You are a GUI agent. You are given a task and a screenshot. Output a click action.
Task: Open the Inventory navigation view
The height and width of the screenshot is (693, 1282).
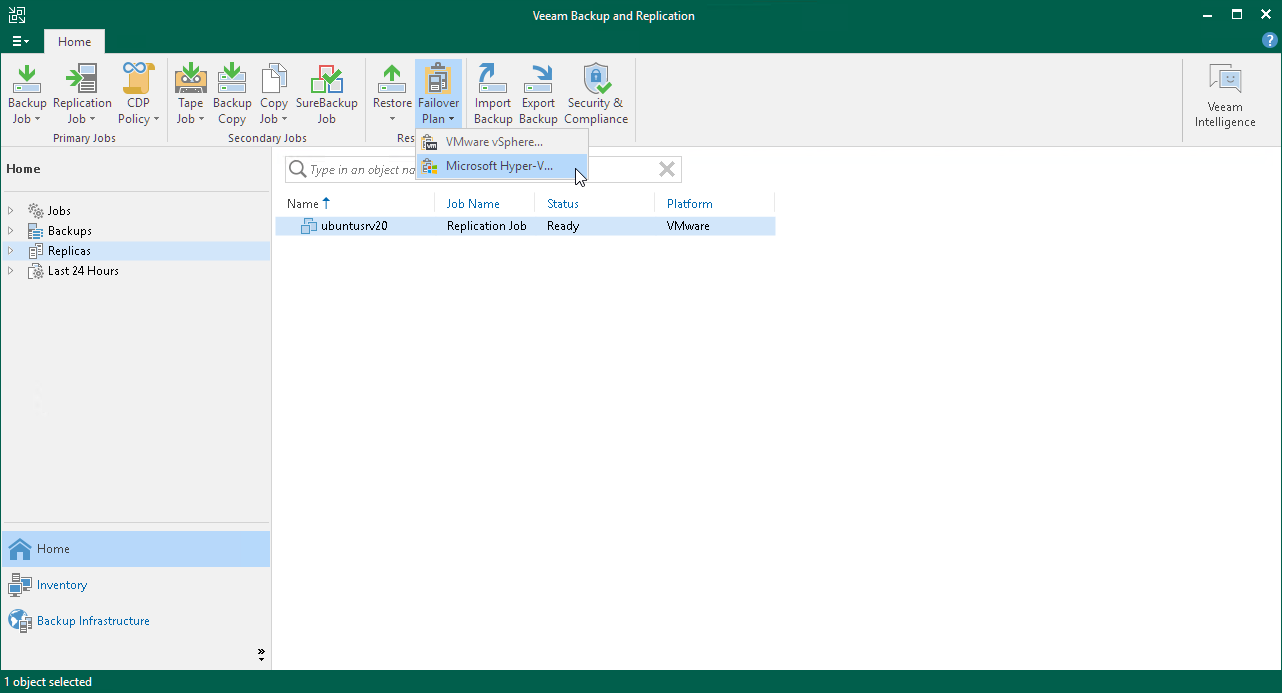135,585
